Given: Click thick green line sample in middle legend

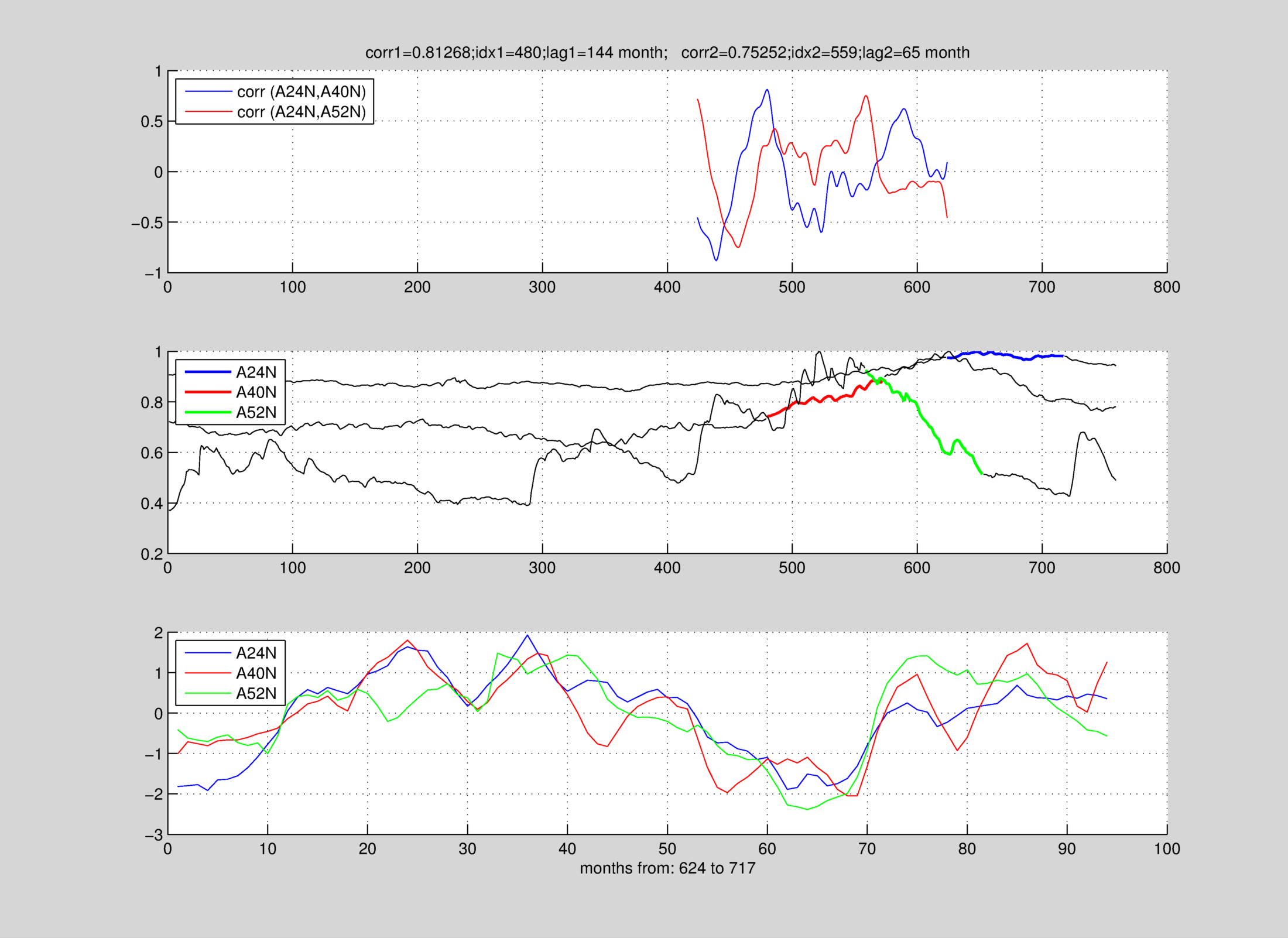Looking at the screenshot, I should coord(208,412).
